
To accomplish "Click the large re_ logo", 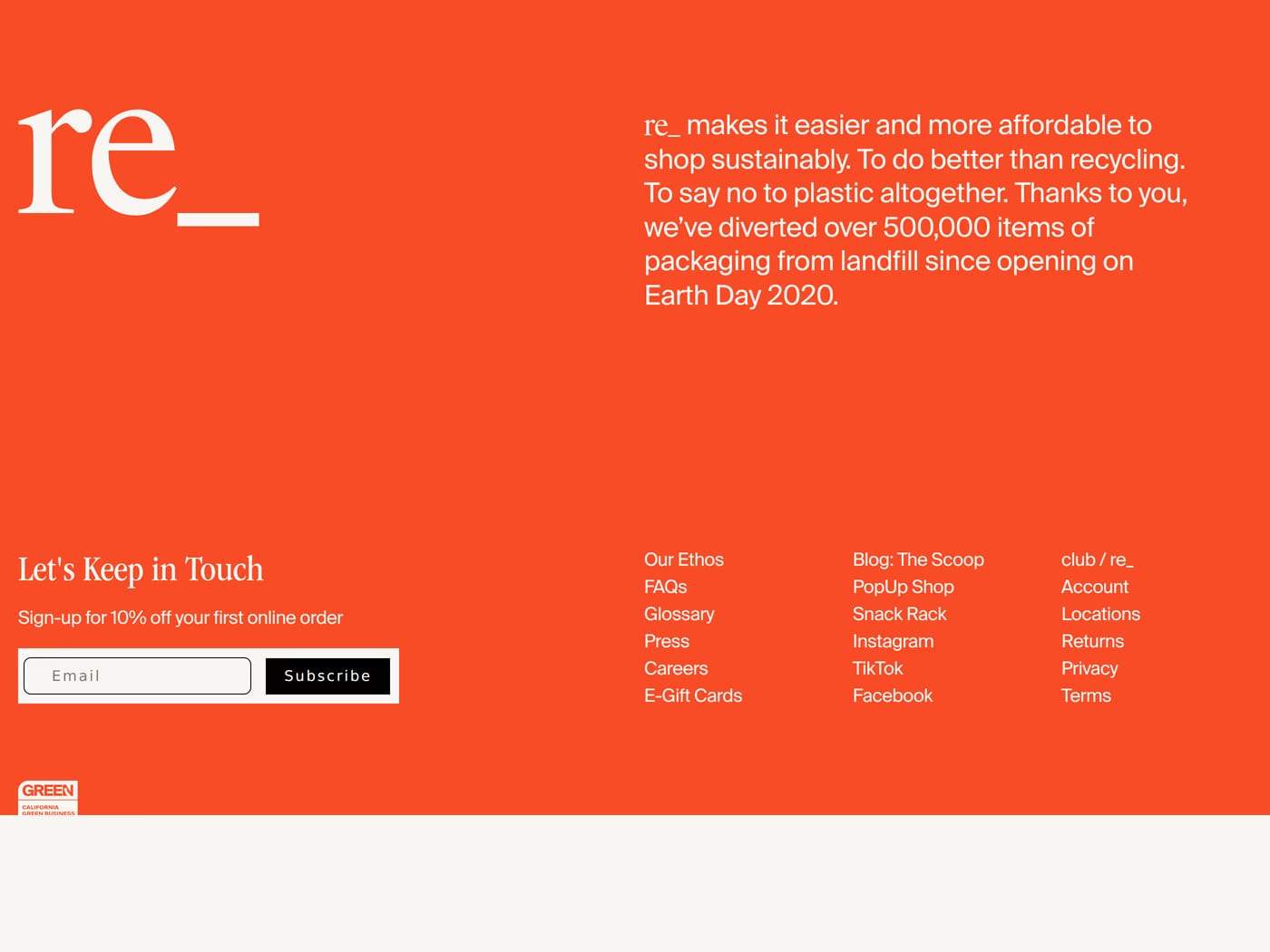I will pos(139,166).
